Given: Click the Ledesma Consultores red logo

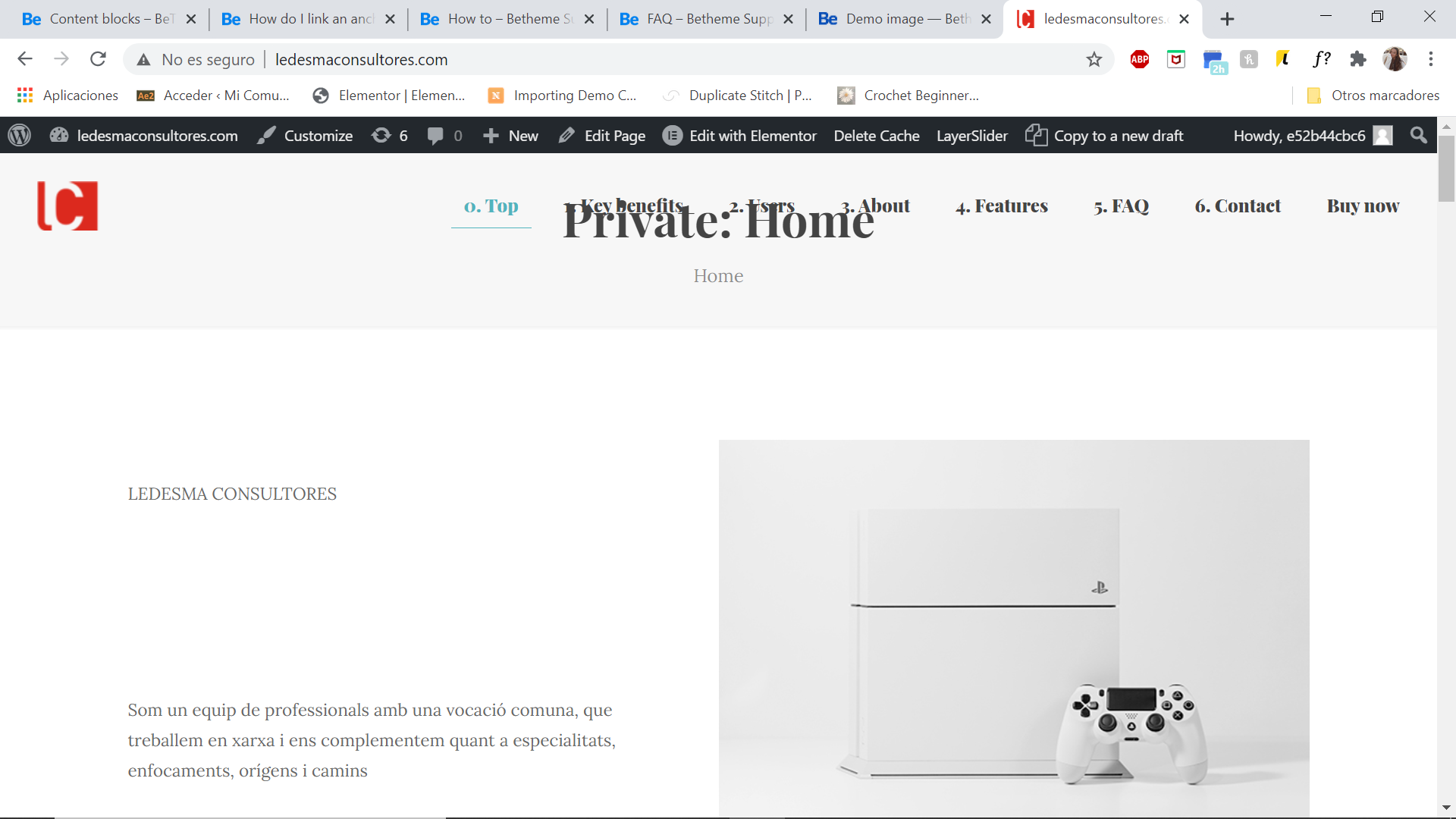Looking at the screenshot, I should [67, 206].
